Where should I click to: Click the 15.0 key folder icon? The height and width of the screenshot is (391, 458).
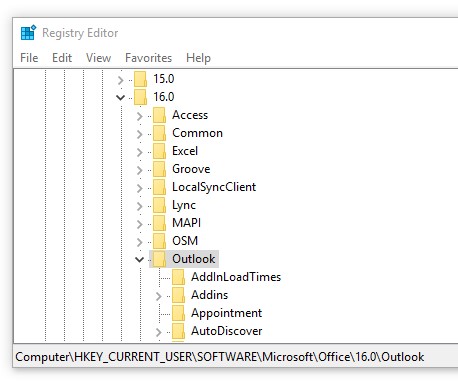point(141,79)
